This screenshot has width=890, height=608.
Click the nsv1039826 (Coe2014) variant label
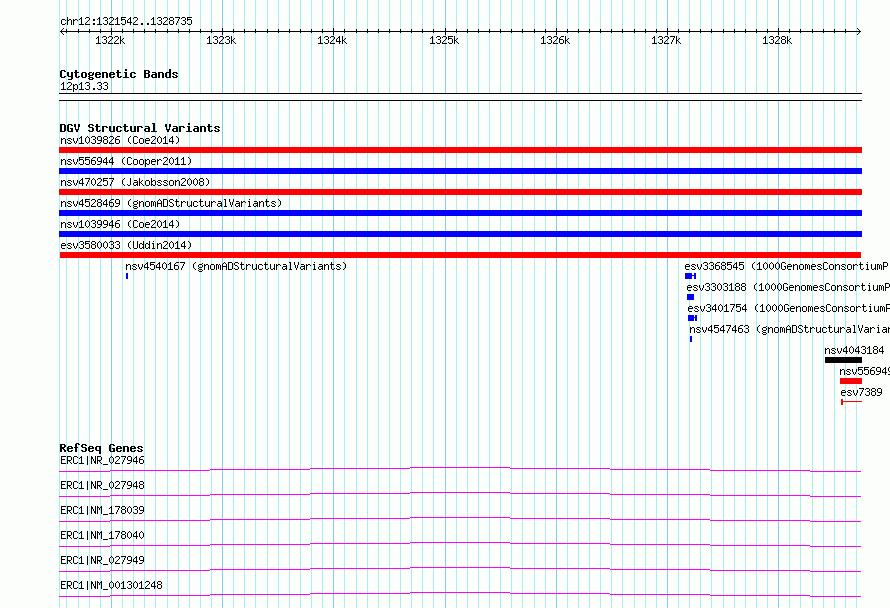[x=120, y=140]
